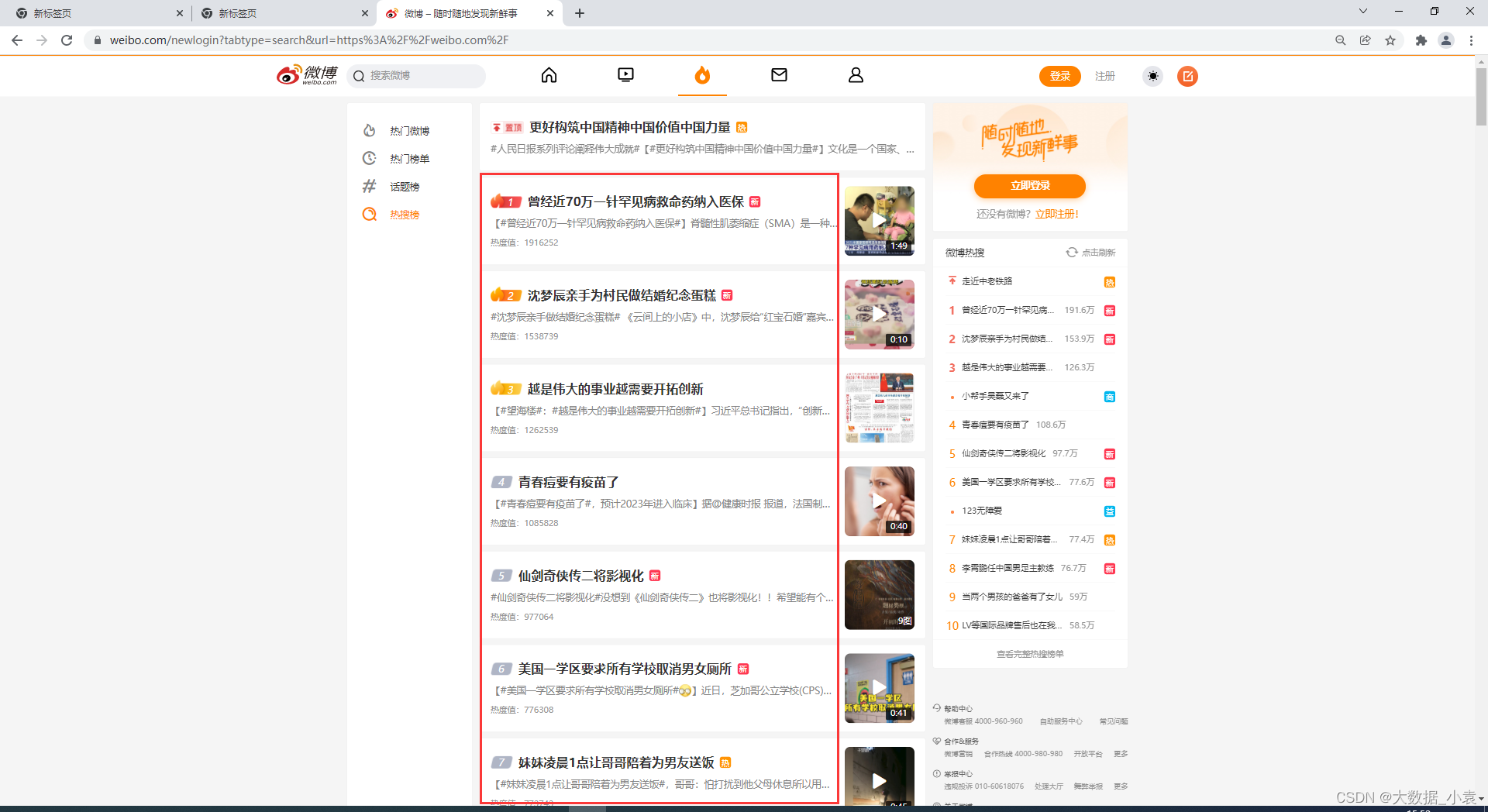This screenshot has height=812, width=1488.
Task: Click 查看完整热搜榜单 link
Action: click(x=1030, y=654)
